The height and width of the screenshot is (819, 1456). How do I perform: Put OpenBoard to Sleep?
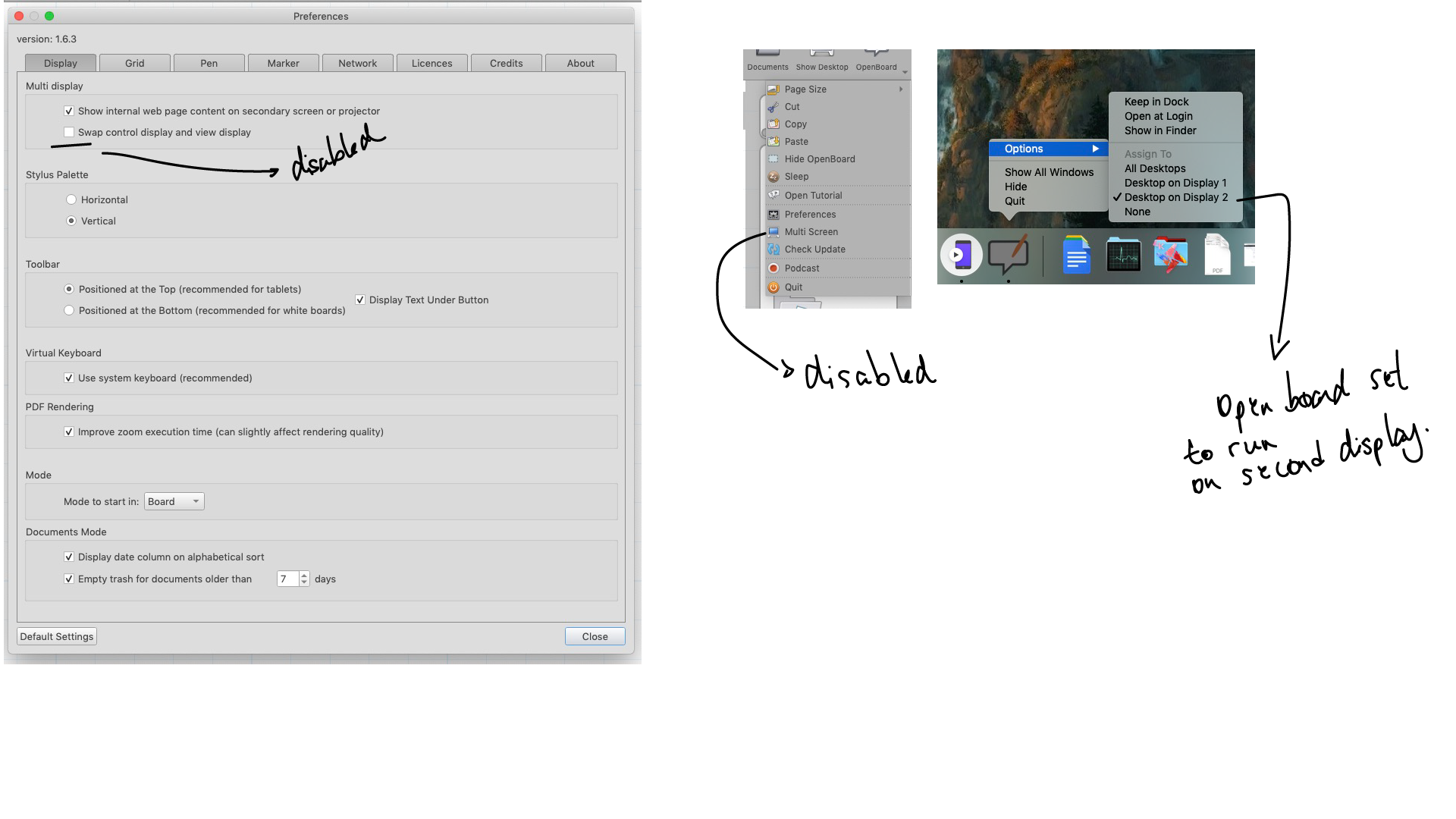pyautogui.click(x=796, y=176)
